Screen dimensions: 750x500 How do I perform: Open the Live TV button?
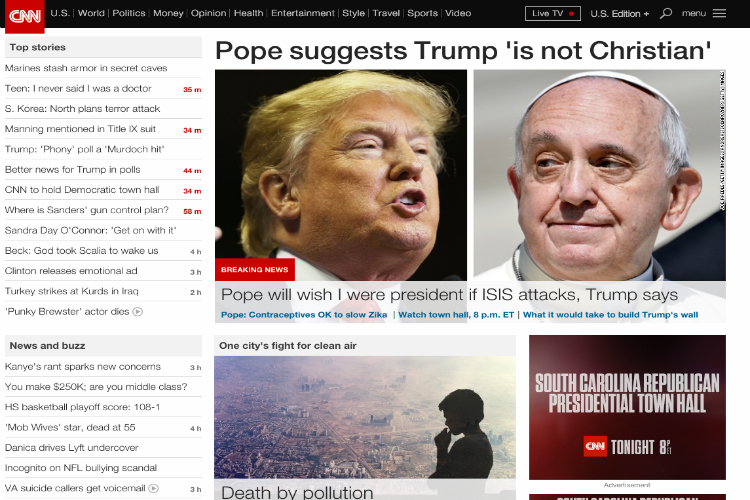point(552,13)
